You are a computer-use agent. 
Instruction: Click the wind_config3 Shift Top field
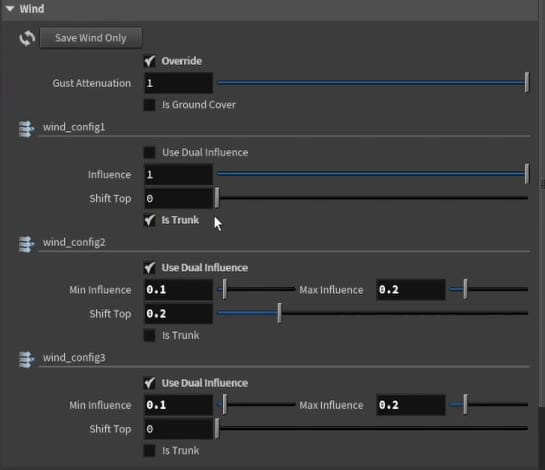click(x=178, y=429)
